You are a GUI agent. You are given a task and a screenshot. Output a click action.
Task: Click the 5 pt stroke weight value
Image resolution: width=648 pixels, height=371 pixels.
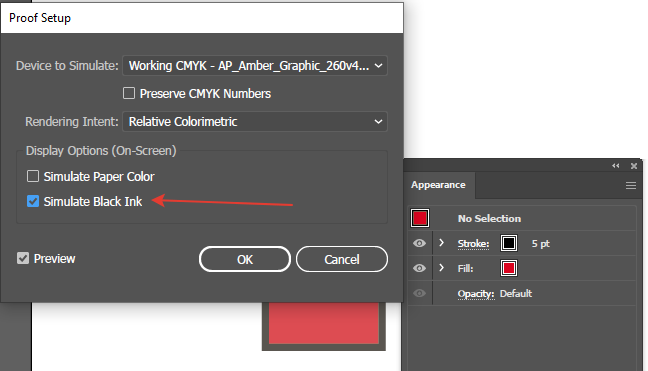tap(540, 244)
